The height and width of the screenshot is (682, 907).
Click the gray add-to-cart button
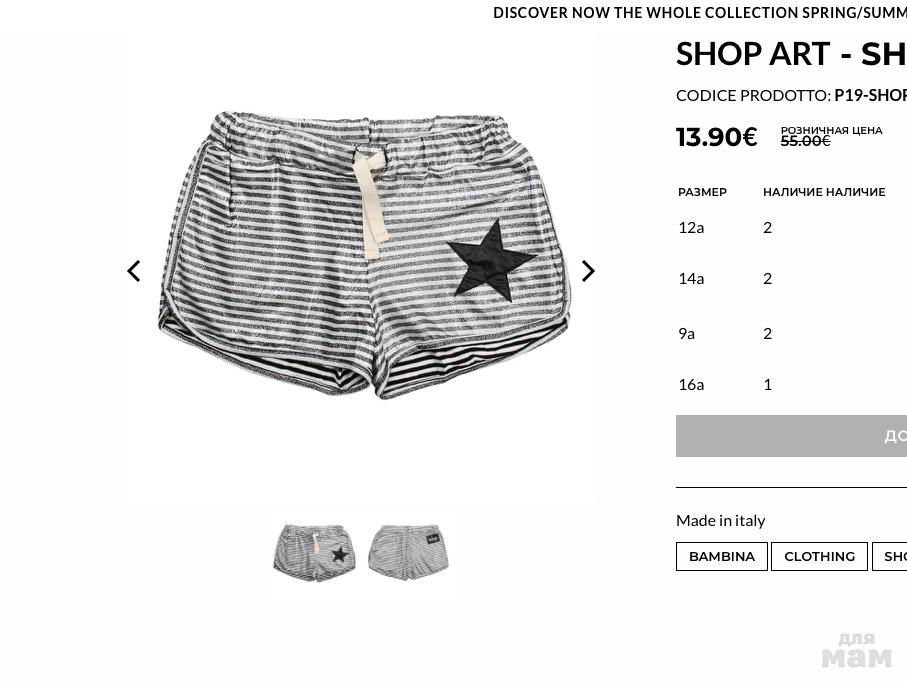coord(791,436)
